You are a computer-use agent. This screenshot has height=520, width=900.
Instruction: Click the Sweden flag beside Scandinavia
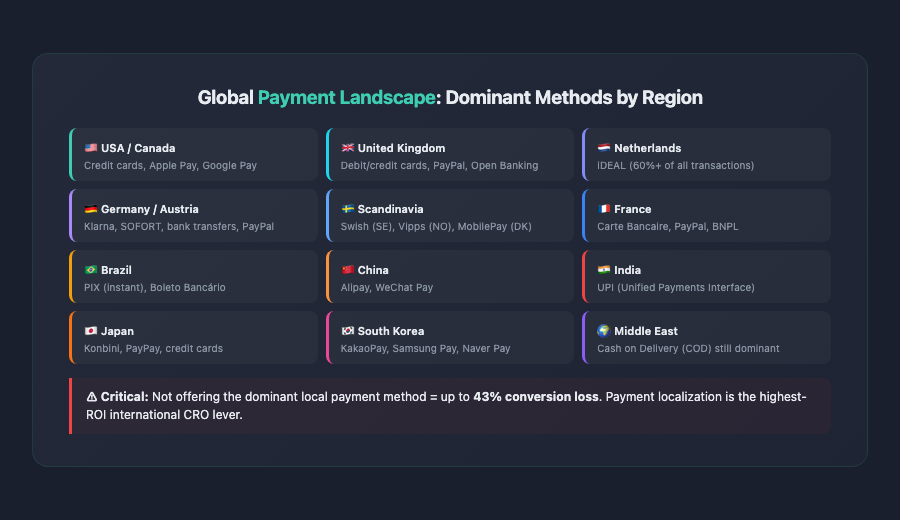(347, 209)
